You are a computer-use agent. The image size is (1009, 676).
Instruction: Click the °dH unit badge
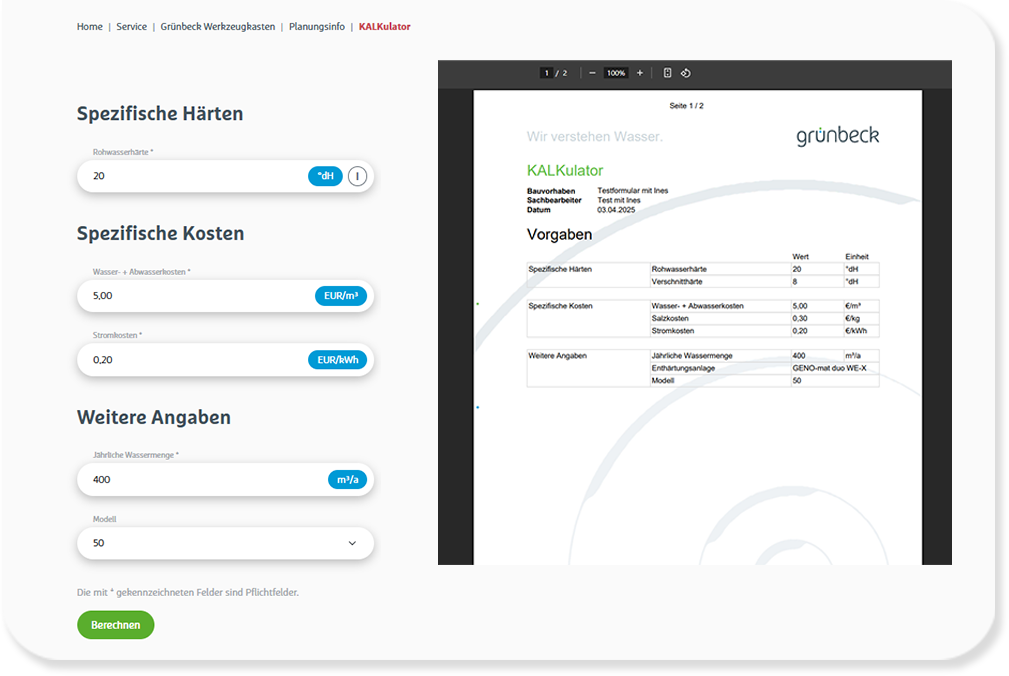[x=325, y=176]
